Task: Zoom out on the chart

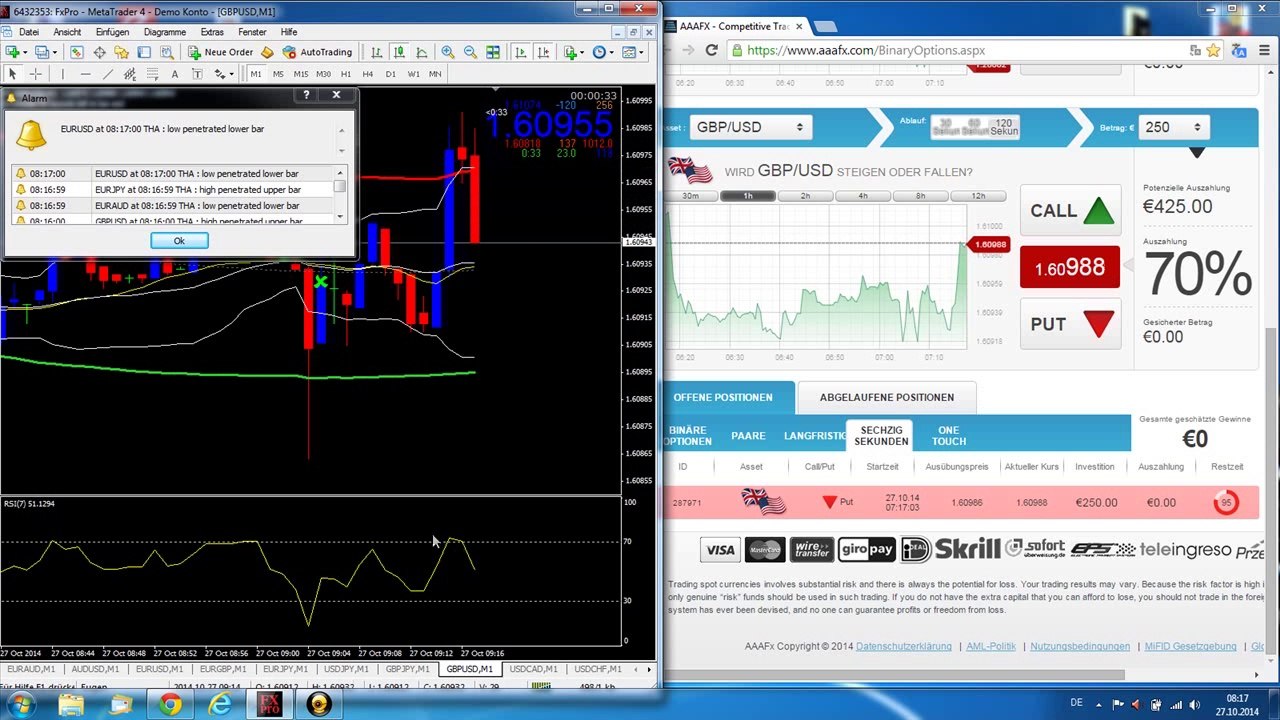Action: [x=470, y=52]
